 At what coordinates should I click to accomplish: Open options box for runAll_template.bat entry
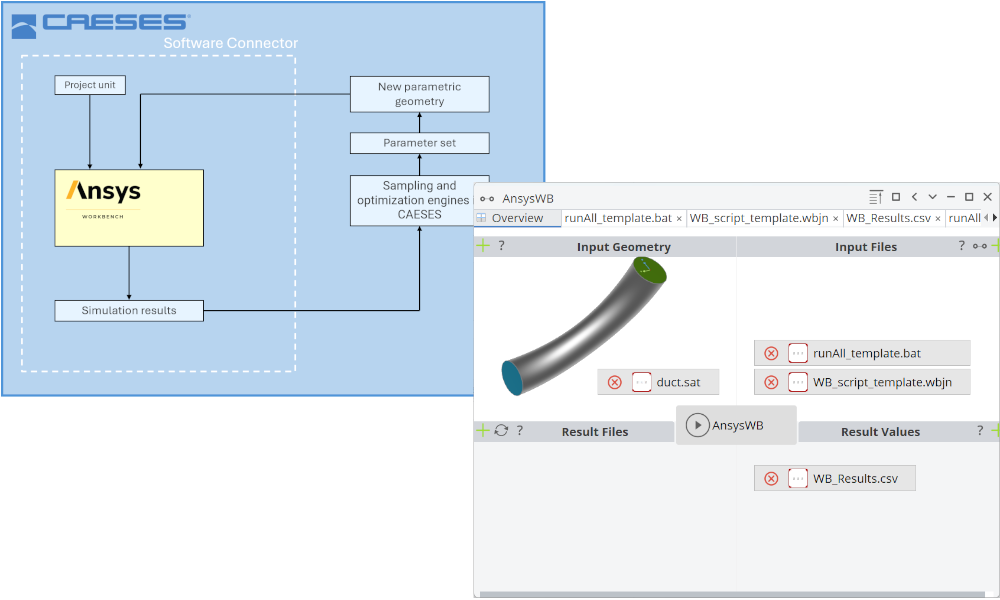798,353
